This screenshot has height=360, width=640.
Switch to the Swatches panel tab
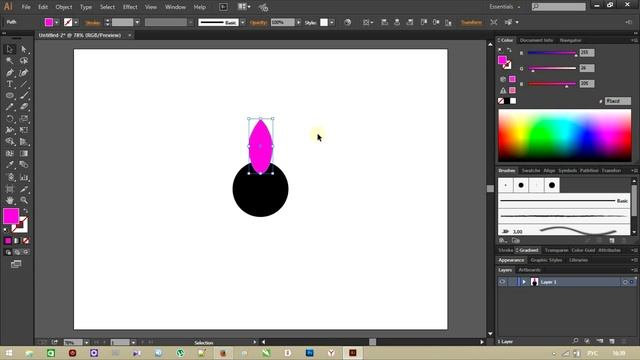click(x=531, y=171)
